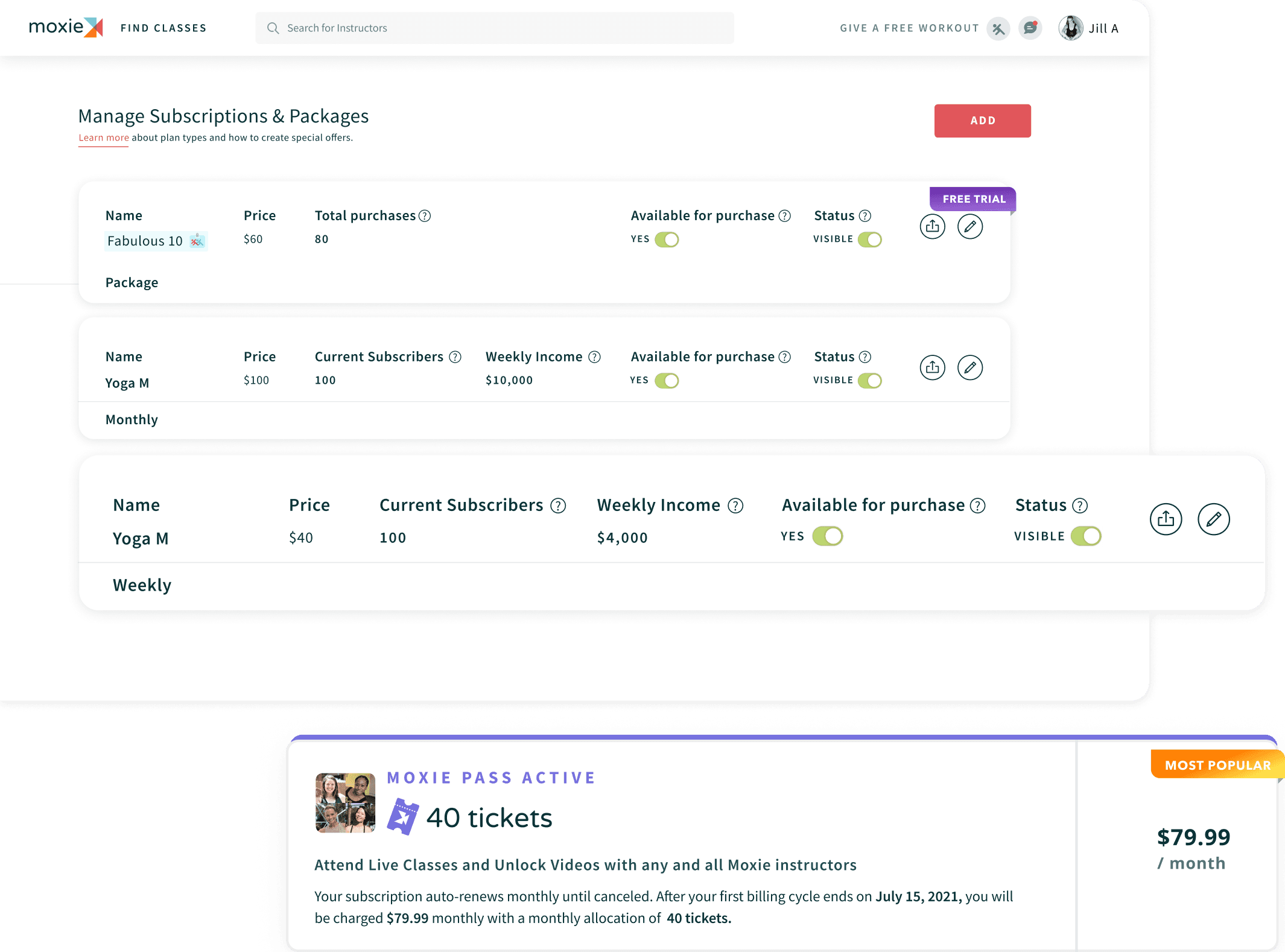Edit the Yoga M Monthly subscription

coord(970,367)
